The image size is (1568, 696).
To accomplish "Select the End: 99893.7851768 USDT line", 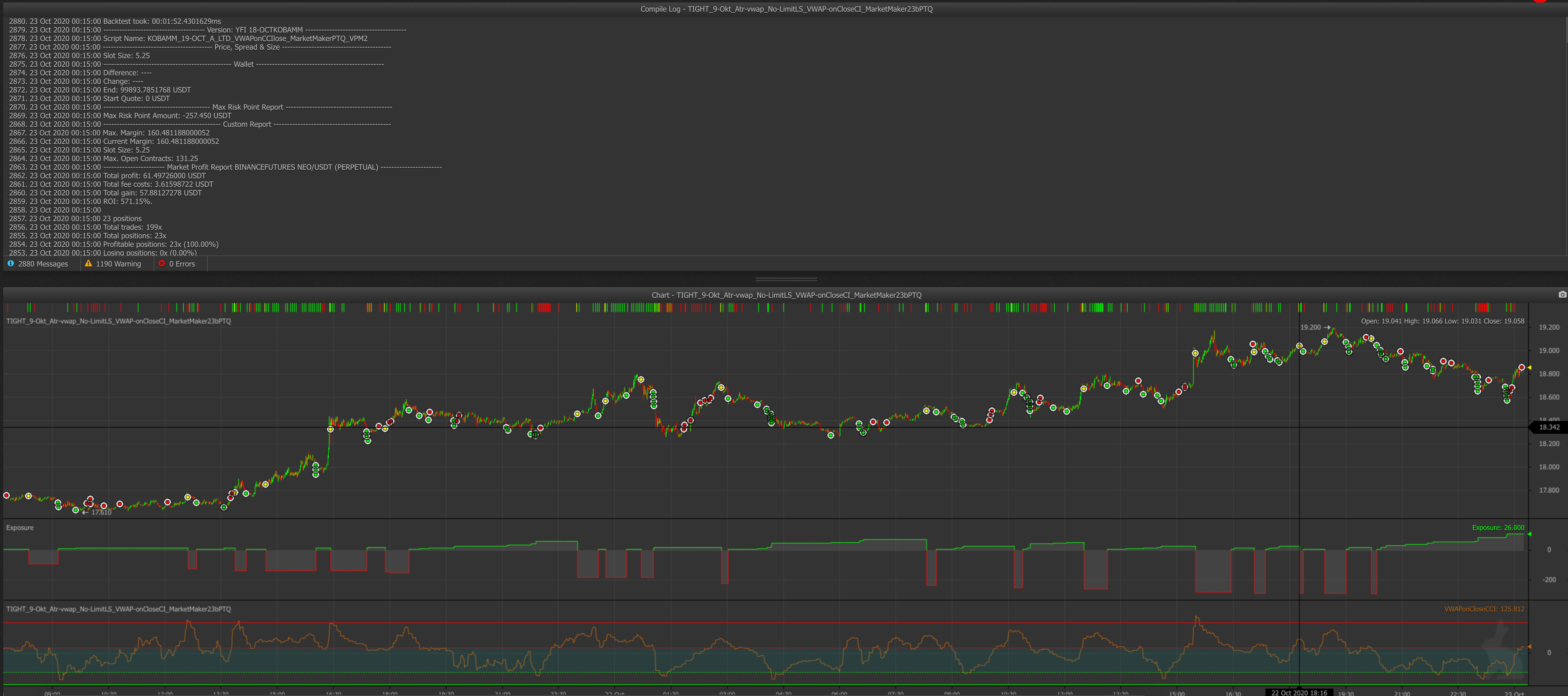I will click(x=100, y=90).
